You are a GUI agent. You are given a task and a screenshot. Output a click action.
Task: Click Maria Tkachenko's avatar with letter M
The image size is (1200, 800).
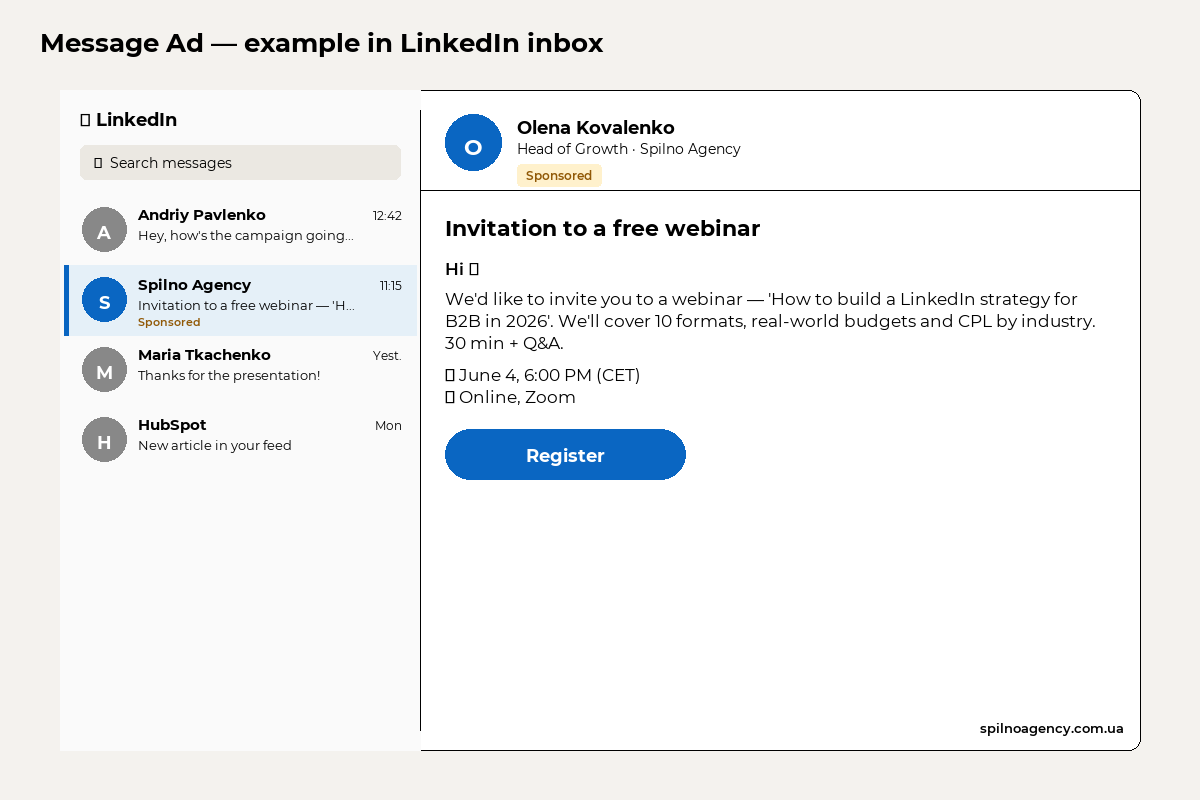[x=104, y=370]
